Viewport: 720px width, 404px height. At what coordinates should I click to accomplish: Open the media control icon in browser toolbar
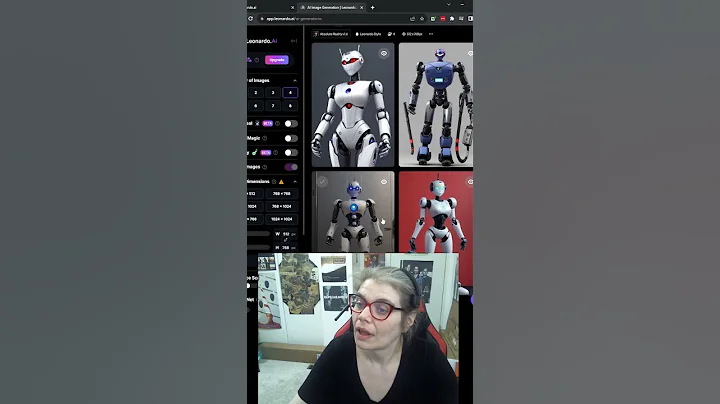tap(461, 19)
